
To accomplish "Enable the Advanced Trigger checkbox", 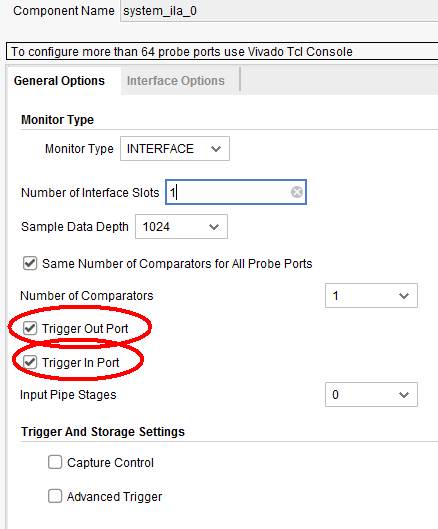I will click(55, 496).
